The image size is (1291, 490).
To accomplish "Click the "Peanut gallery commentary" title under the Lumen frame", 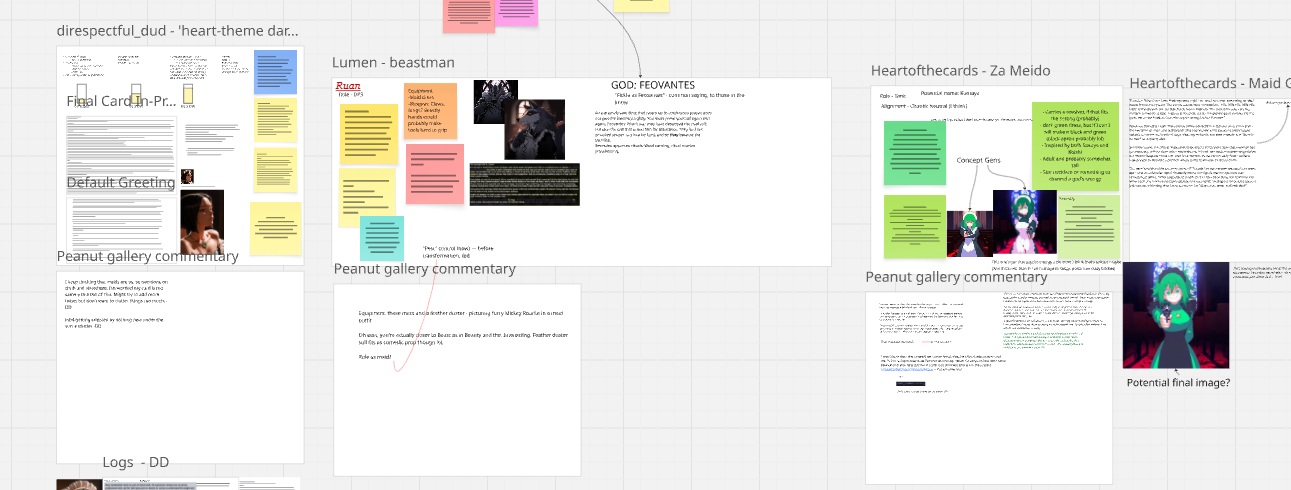I will pyautogui.click(x=424, y=269).
